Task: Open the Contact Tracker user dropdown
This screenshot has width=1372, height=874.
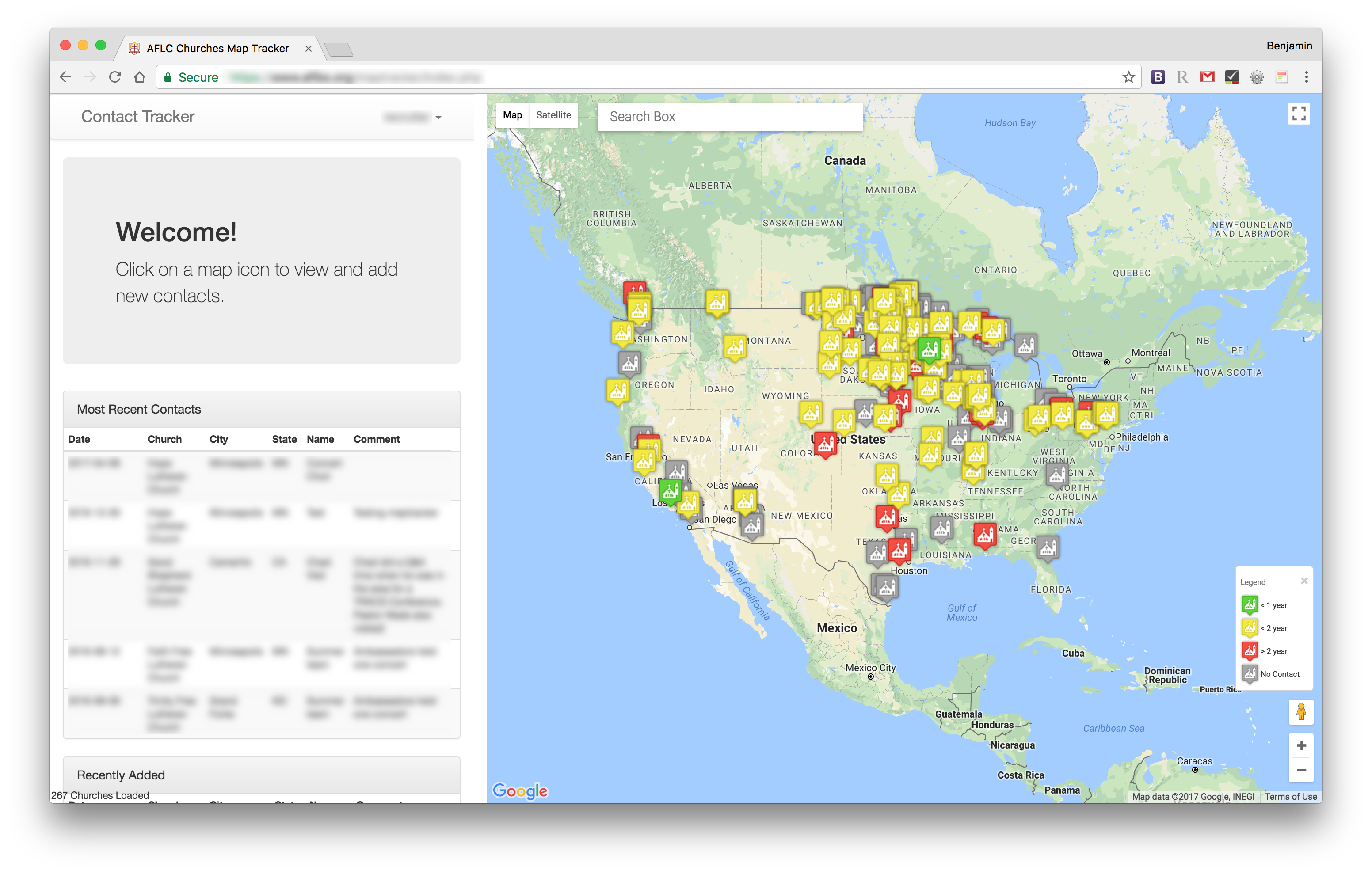Action: click(x=413, y=118)
